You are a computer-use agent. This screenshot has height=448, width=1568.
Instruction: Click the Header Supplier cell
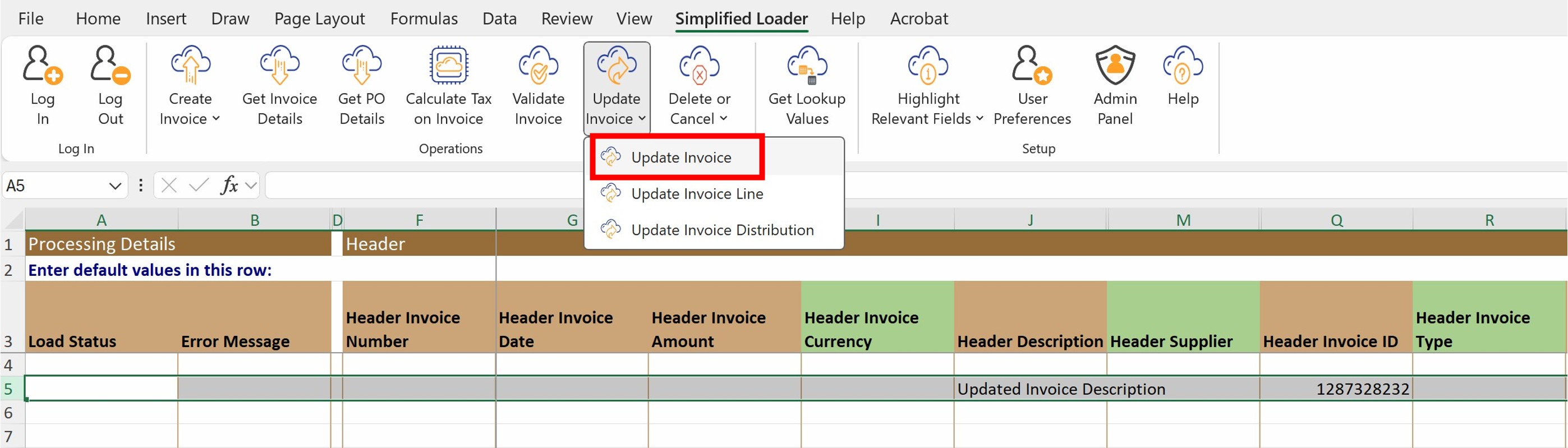point(1183,317)
